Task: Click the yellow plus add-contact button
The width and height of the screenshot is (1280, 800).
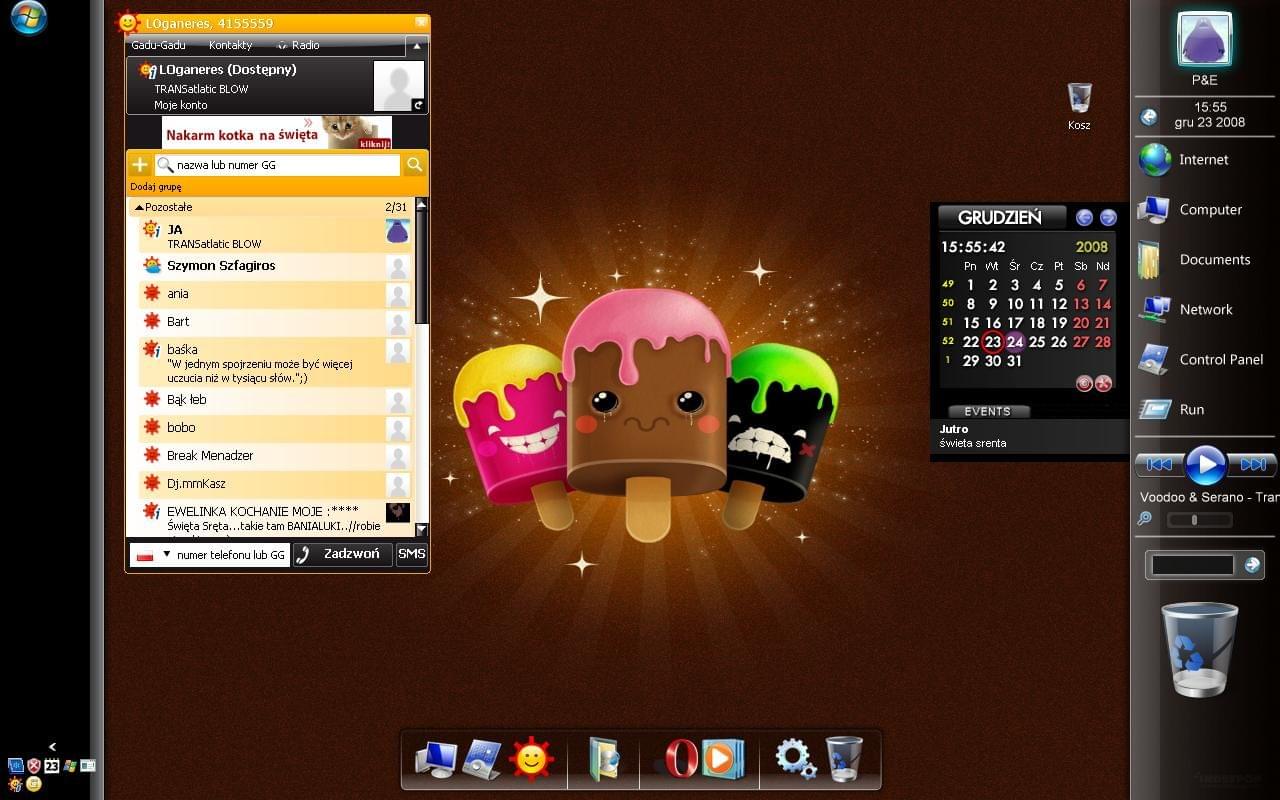Action: pyautogui.click(x=140, y=165)
